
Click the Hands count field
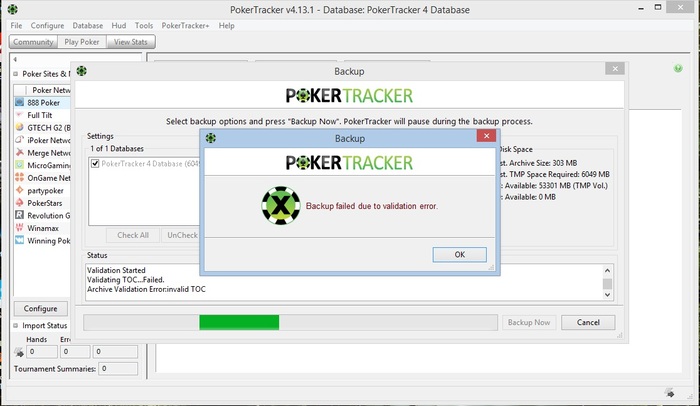[42, 352]
